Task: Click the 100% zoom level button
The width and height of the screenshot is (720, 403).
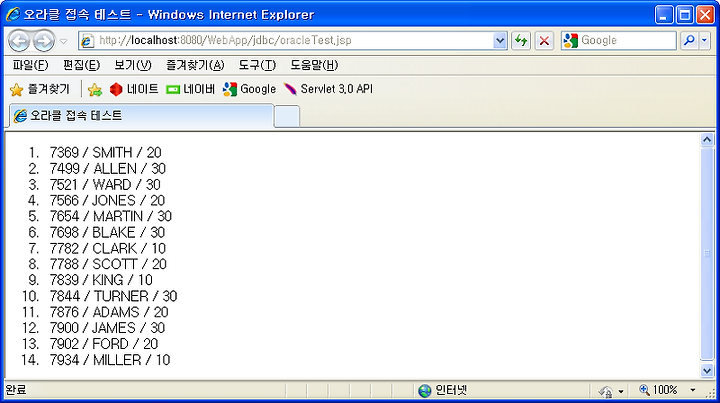Action: pyautogui.click(x=658, y=390)
